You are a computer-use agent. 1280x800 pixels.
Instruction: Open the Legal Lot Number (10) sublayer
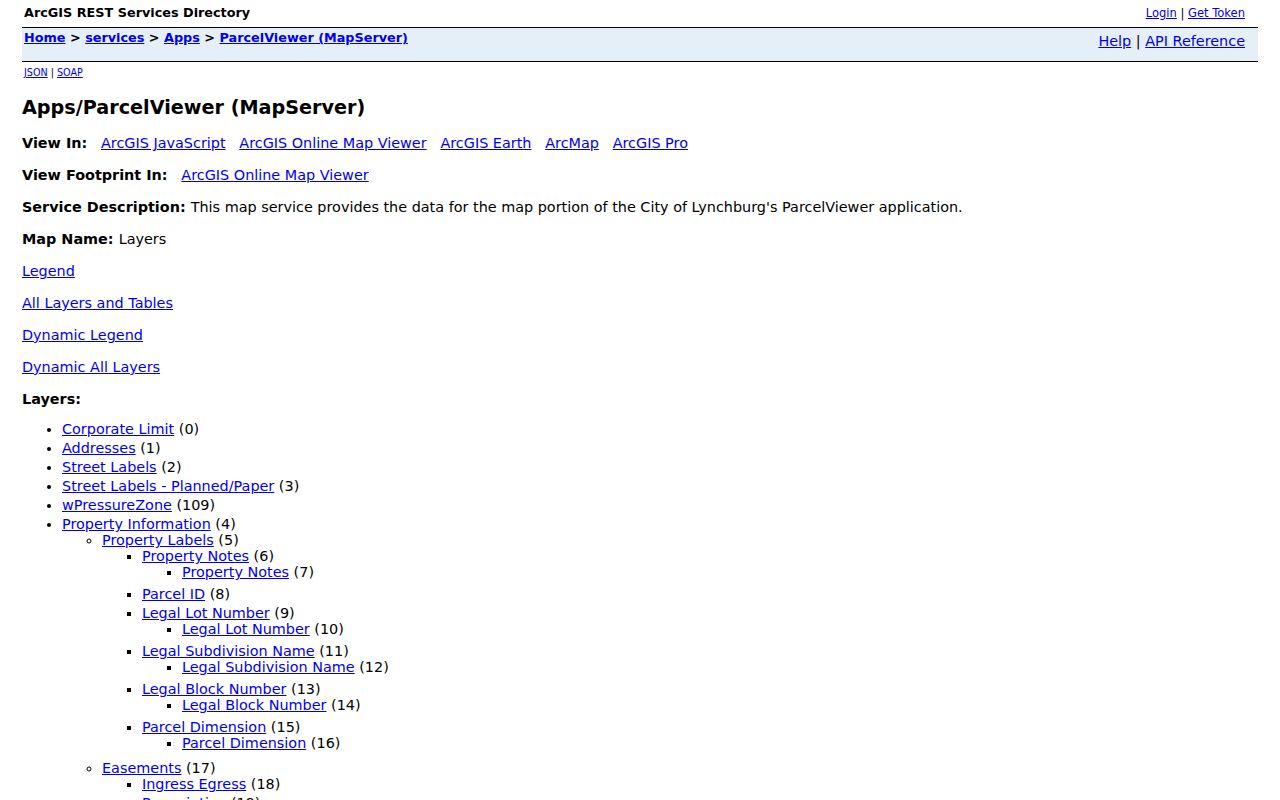[x=246, y=629]
